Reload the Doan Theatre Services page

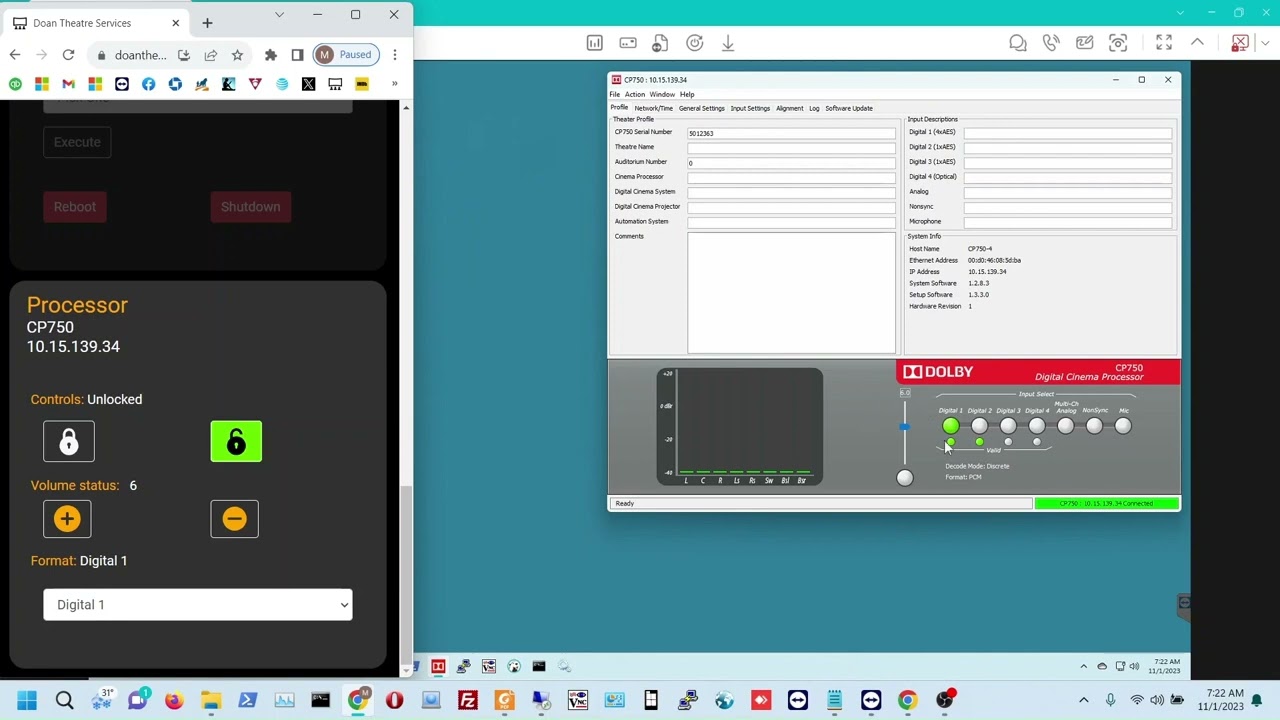(x=68, y=55)
